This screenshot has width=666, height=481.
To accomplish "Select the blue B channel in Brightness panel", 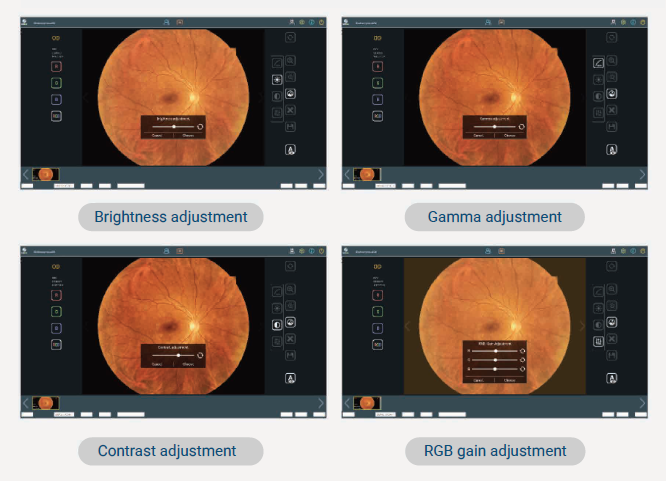I will (56, 99).
